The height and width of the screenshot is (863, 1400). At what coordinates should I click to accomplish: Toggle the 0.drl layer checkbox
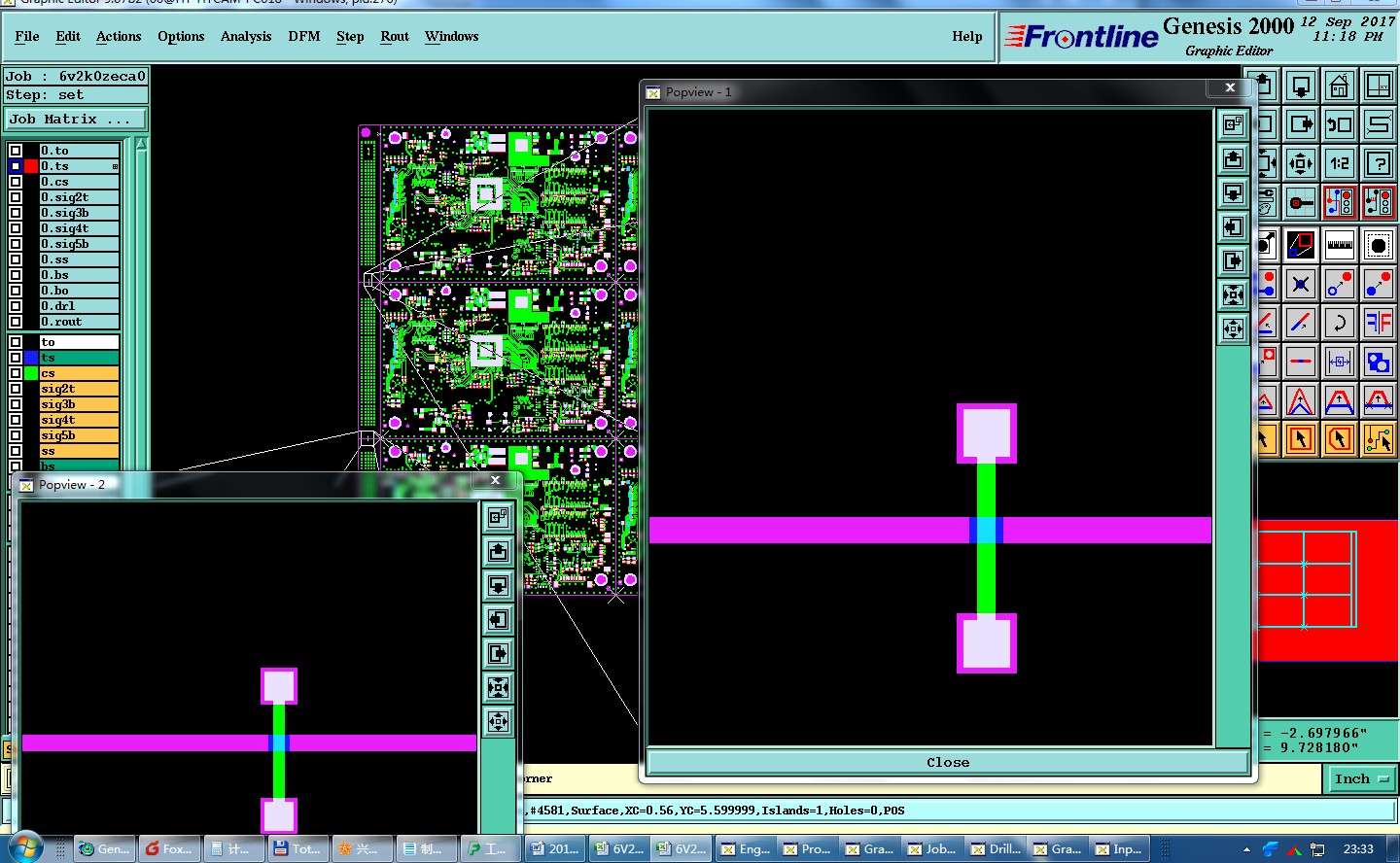[x=16, y=306]
